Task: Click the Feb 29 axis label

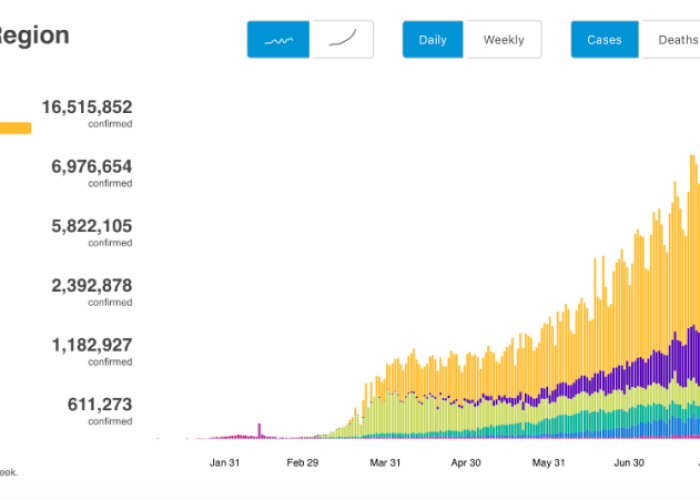Action: [303, 463]
